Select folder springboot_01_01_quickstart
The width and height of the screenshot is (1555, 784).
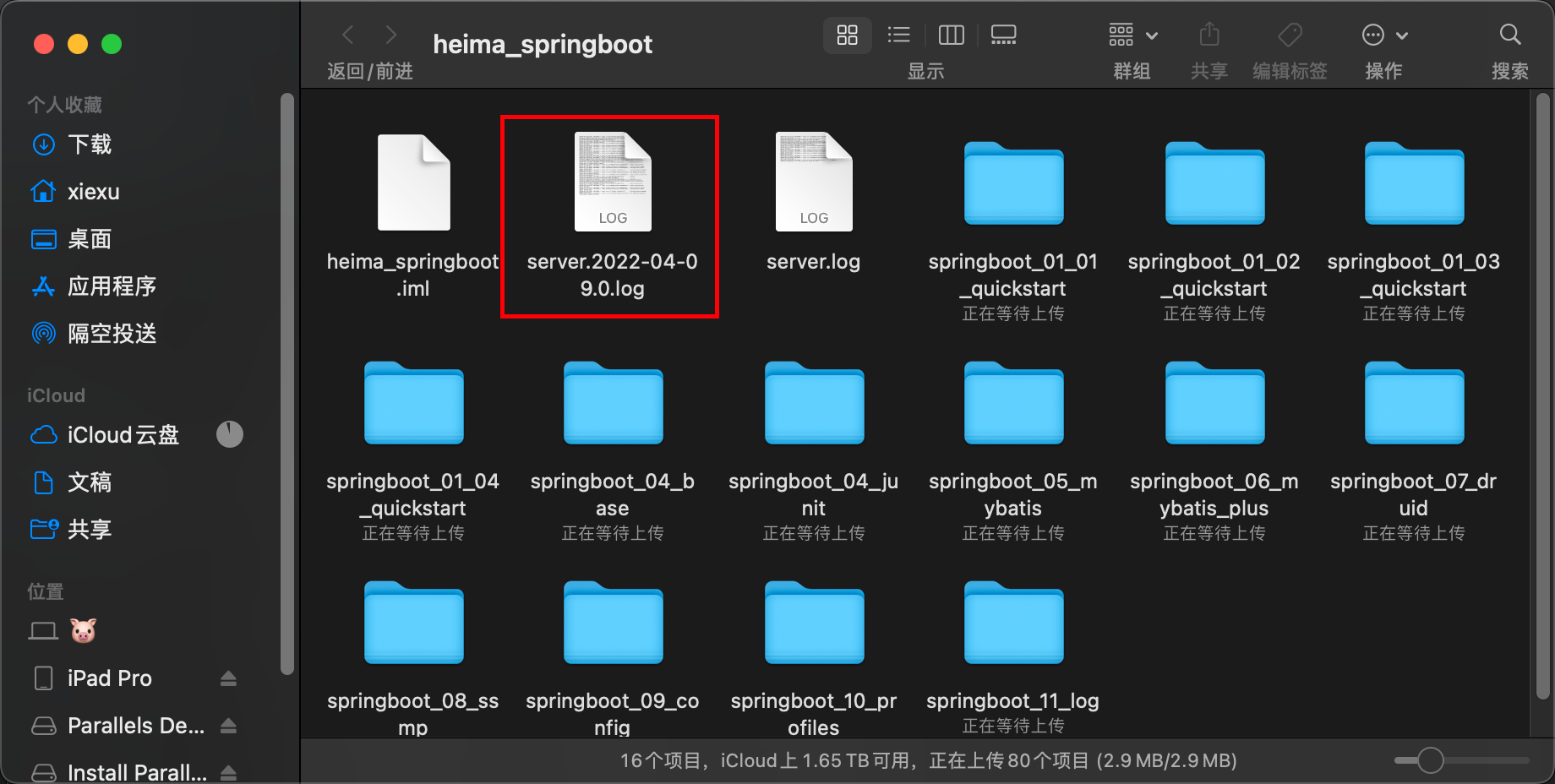click(1013, 183)
